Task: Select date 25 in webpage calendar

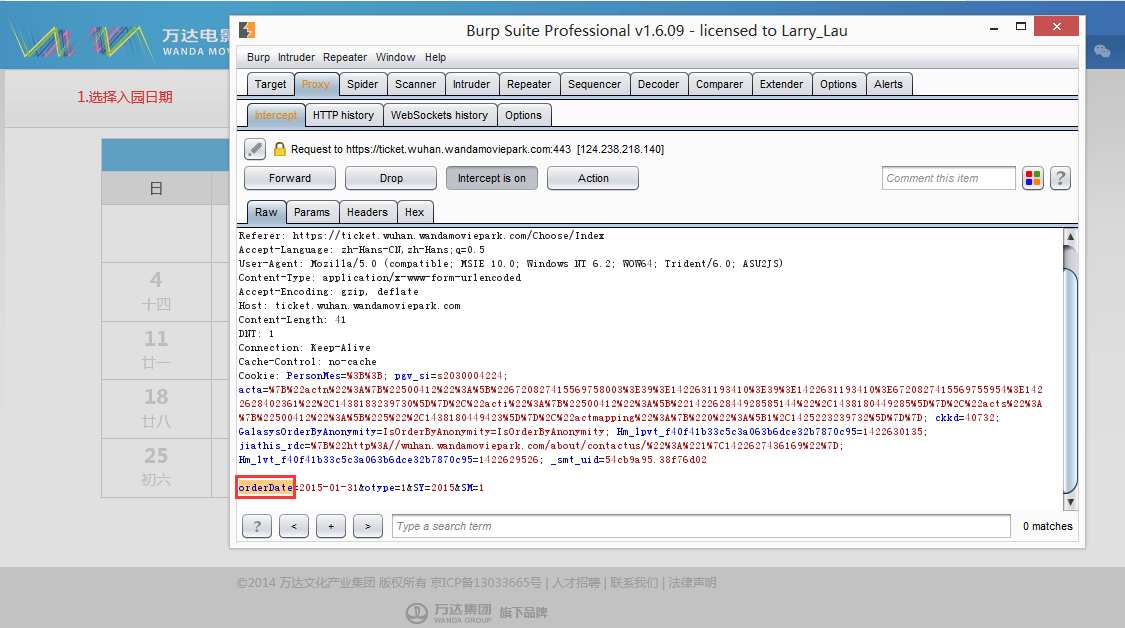Action: tap(156, 467)
